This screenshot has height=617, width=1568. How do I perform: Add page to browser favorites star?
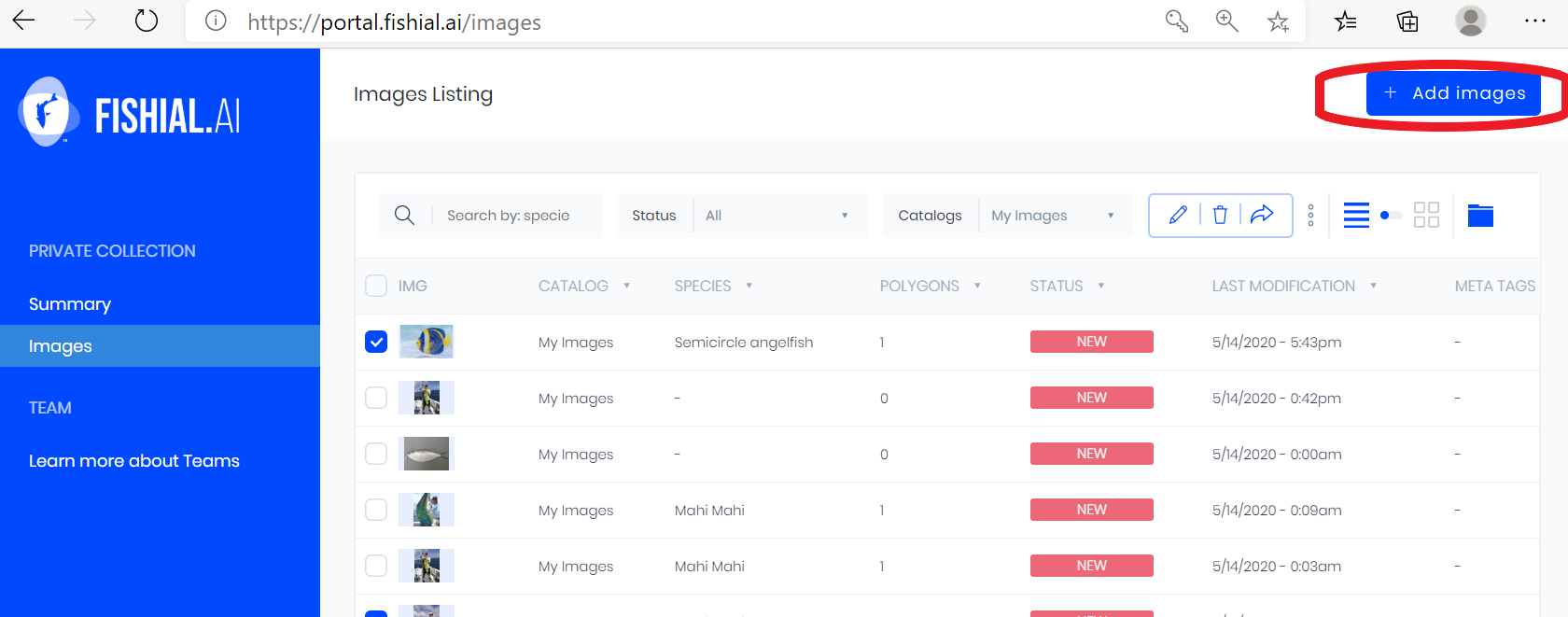pos(1278,21)
